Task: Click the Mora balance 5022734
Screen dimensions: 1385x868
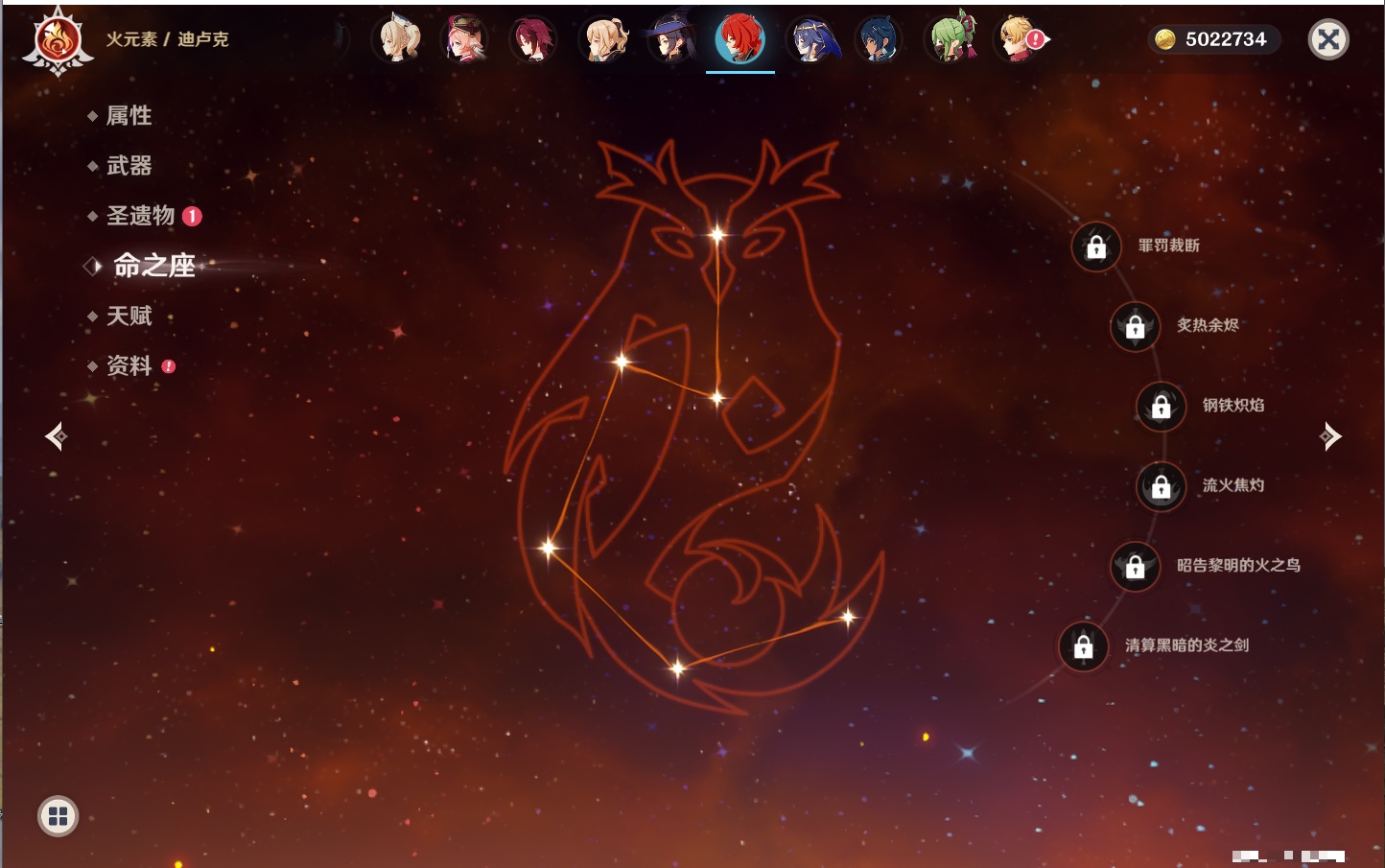Action: point(1226,39)
